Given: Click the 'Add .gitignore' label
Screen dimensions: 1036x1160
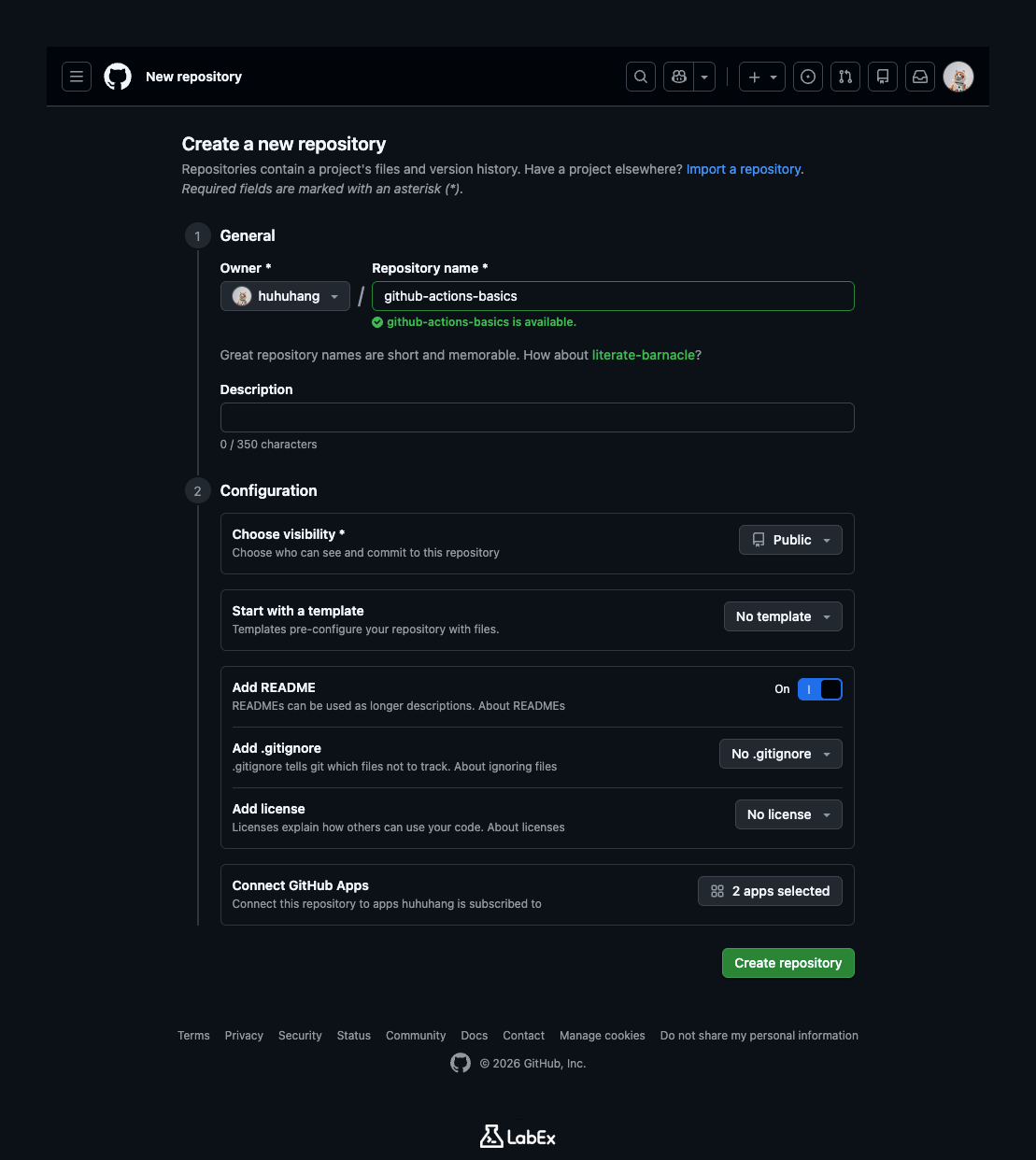Looking at the screenshot, I should point(277,748).
